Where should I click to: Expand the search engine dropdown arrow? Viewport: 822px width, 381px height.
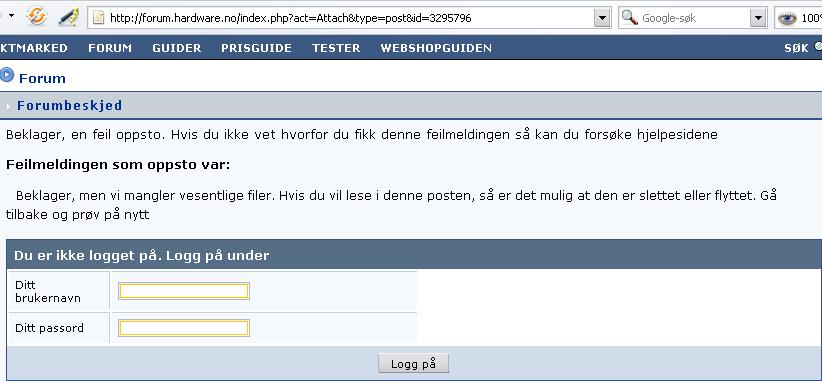758,18
